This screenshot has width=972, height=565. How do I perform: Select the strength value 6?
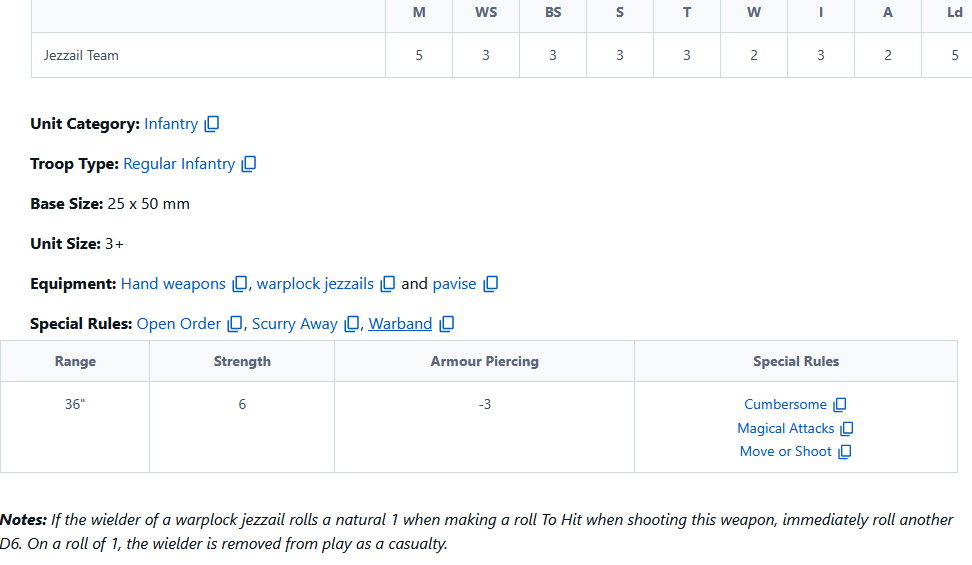[242, 404]
